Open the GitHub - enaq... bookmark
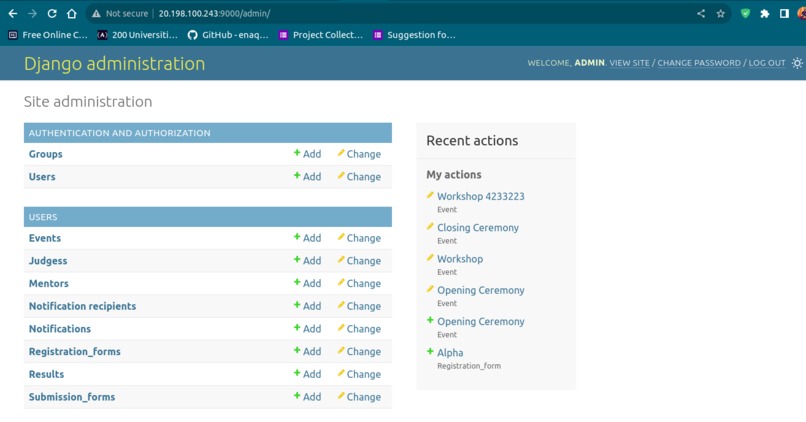Screen dimensions: 806x422 coord(228,35)
